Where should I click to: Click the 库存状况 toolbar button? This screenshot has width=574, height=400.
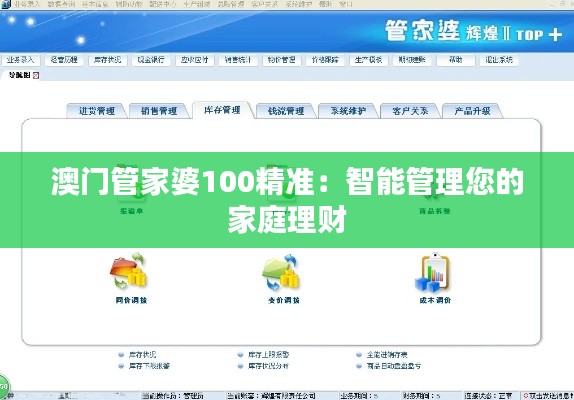(108, 60)
